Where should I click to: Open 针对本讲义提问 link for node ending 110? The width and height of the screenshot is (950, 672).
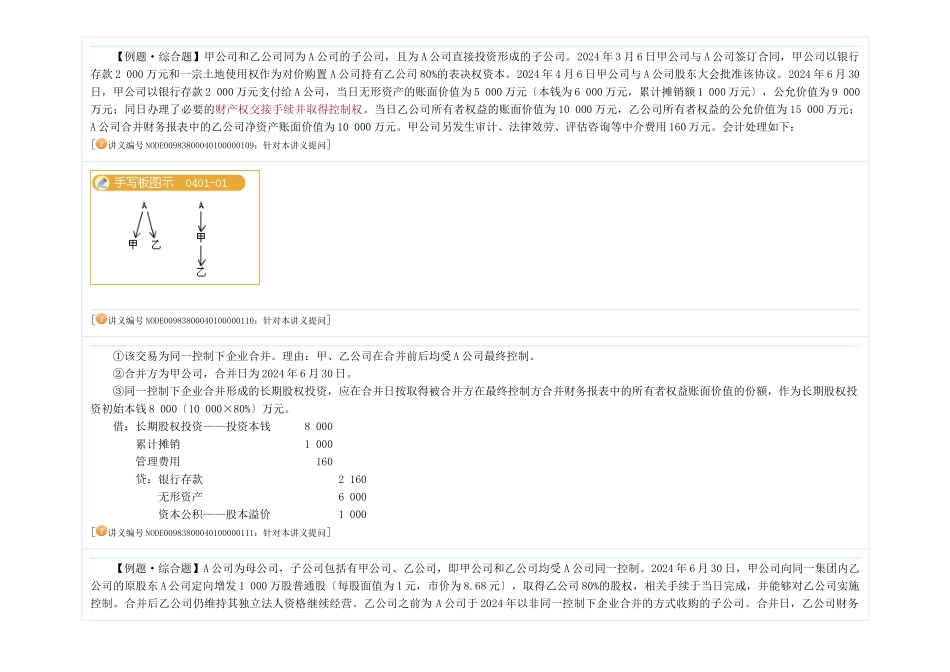(x=294, y=321)
